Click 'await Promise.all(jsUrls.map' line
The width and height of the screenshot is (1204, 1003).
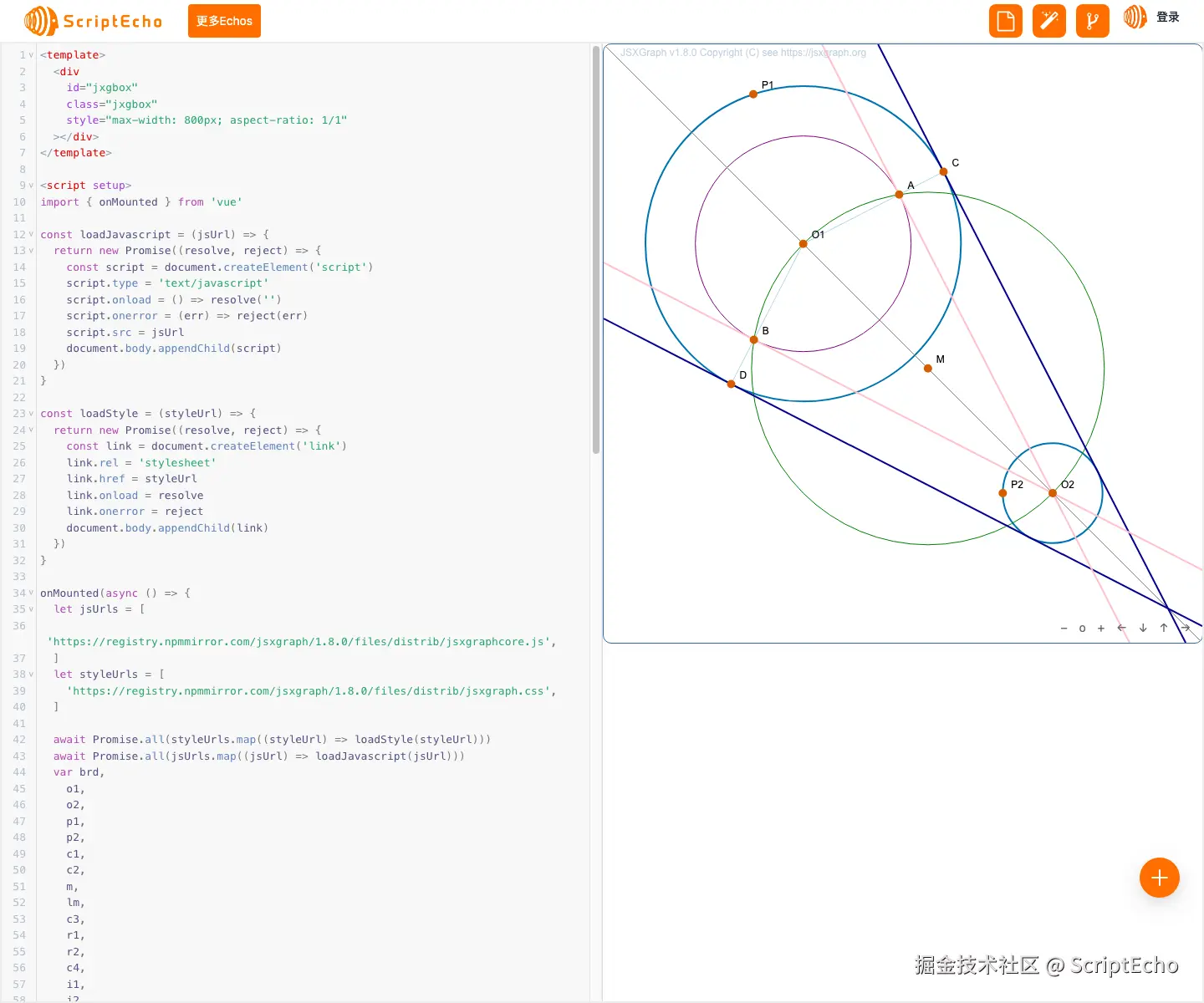click(259, 756)
